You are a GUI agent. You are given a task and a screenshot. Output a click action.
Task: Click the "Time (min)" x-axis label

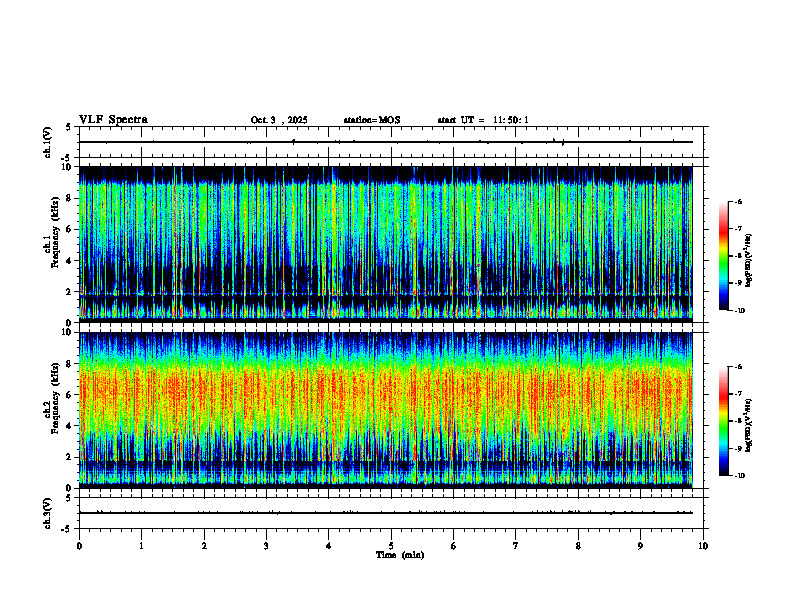[x=400, y=555]
